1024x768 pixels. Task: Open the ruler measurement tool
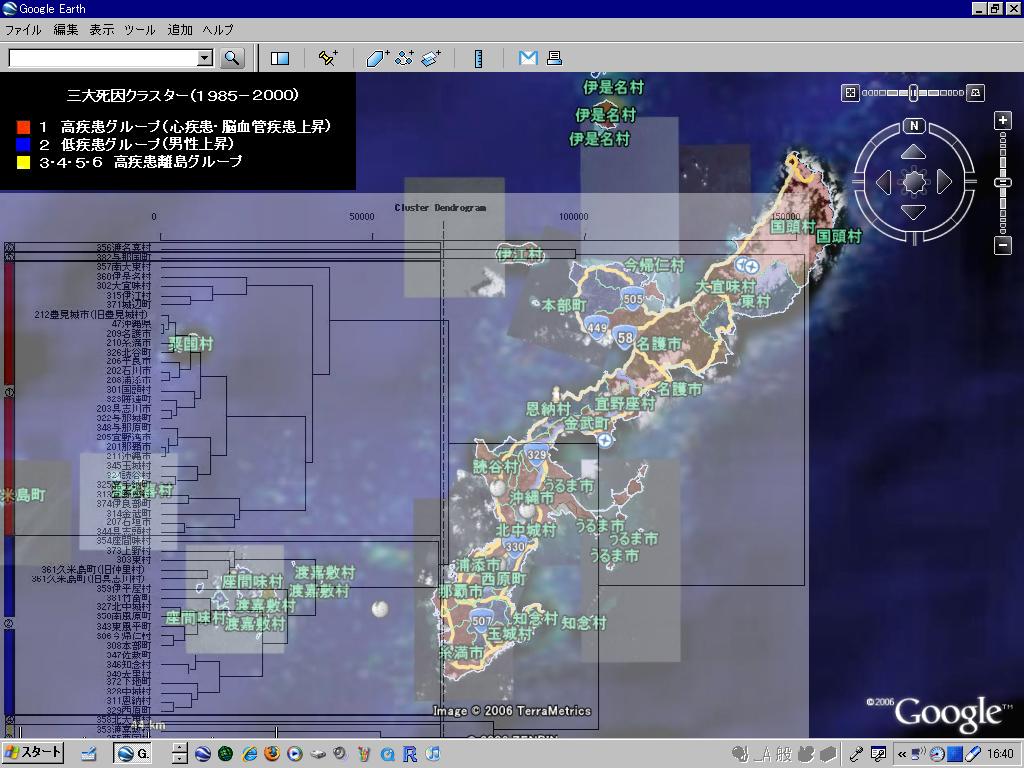pyautogui.click(x=478, y=58)
